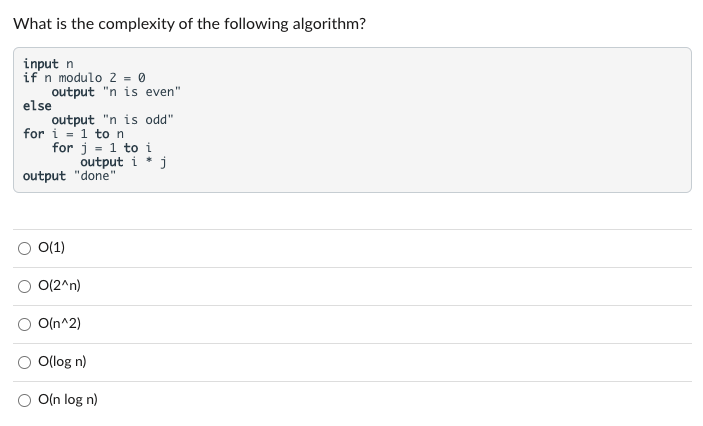Click the "if n modulo 2 = 0" line

point(84,78)
